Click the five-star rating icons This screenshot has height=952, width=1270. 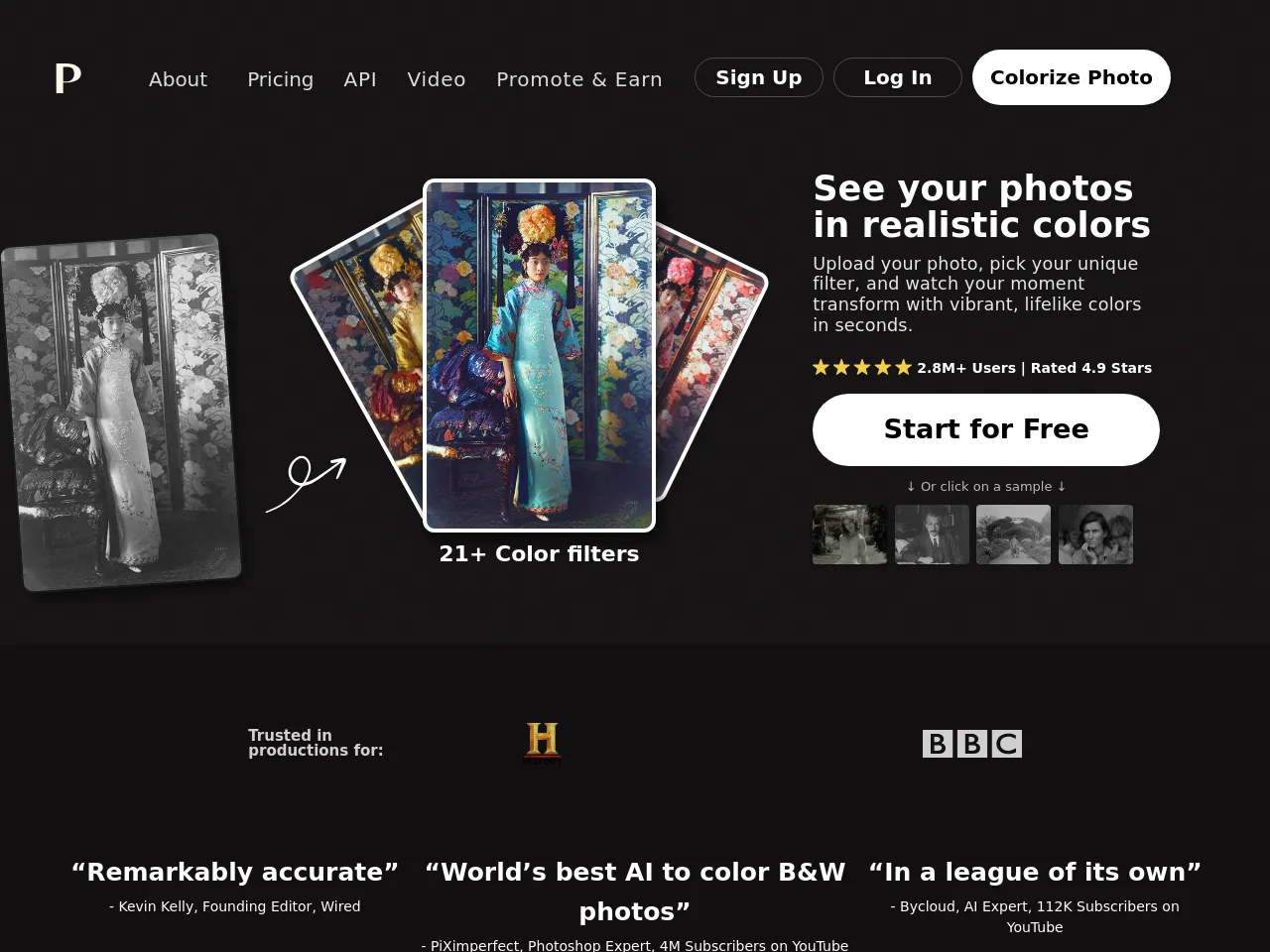tap(862, 368)
